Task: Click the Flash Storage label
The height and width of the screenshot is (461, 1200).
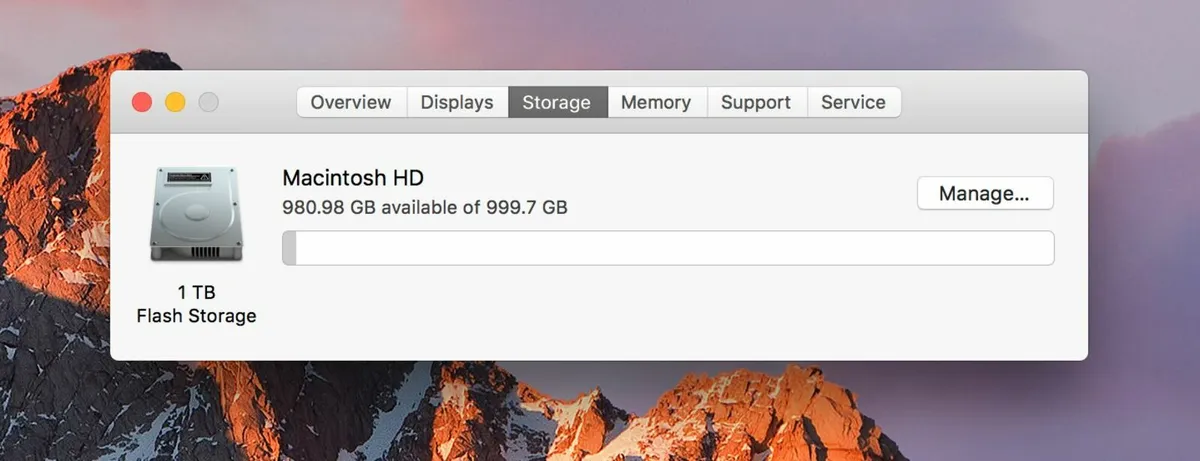Action: 196,316
